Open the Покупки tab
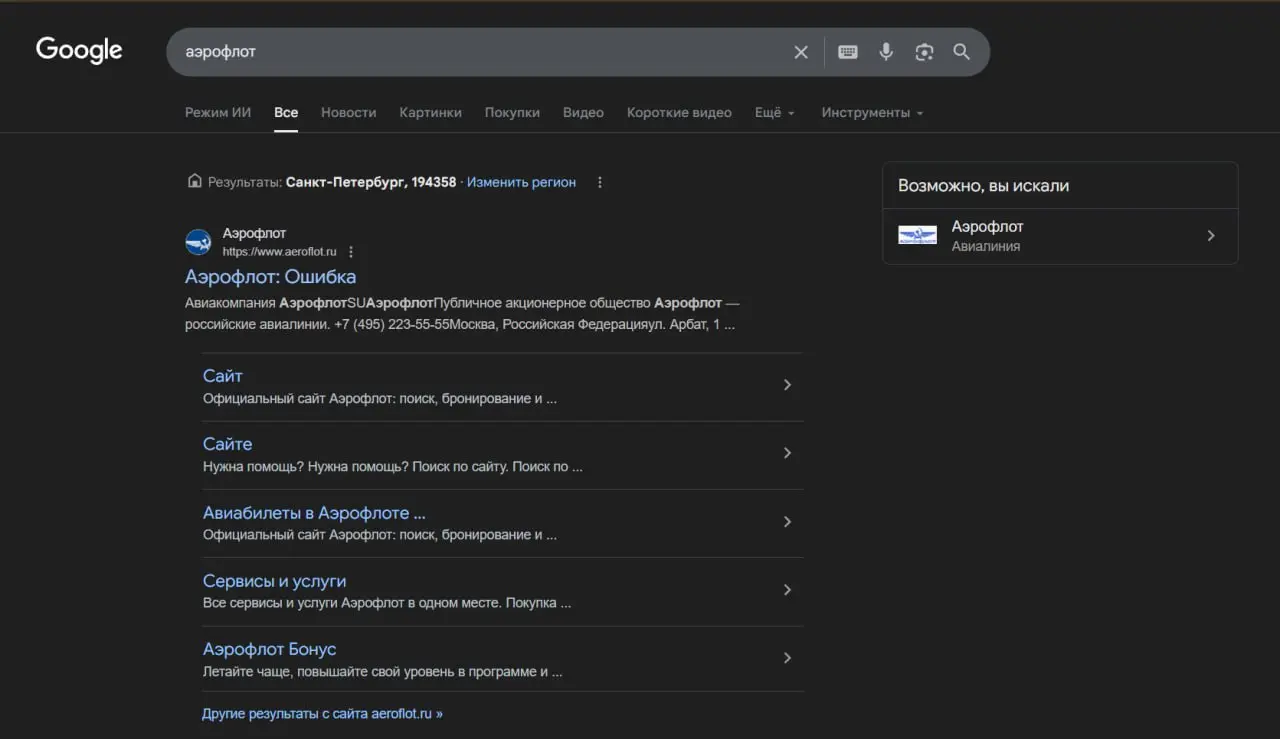The width and height of the screenshot is (1280, 739). click(512, 113)
